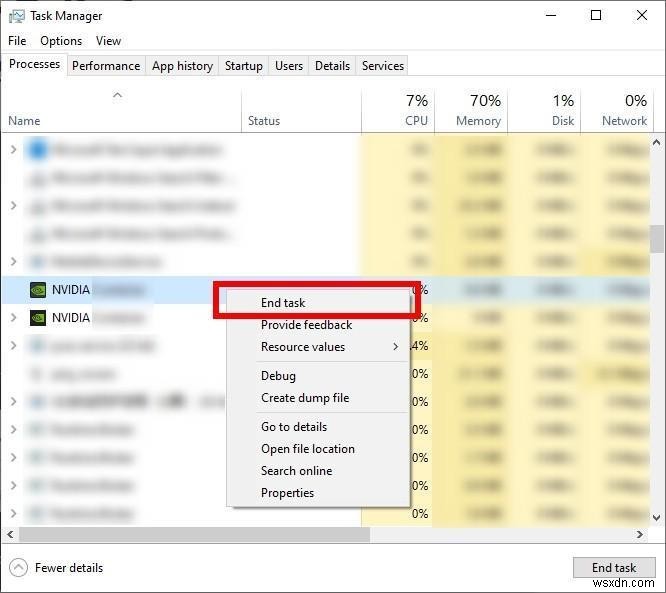Click the Resource values submenu arrow

(395, 347)
